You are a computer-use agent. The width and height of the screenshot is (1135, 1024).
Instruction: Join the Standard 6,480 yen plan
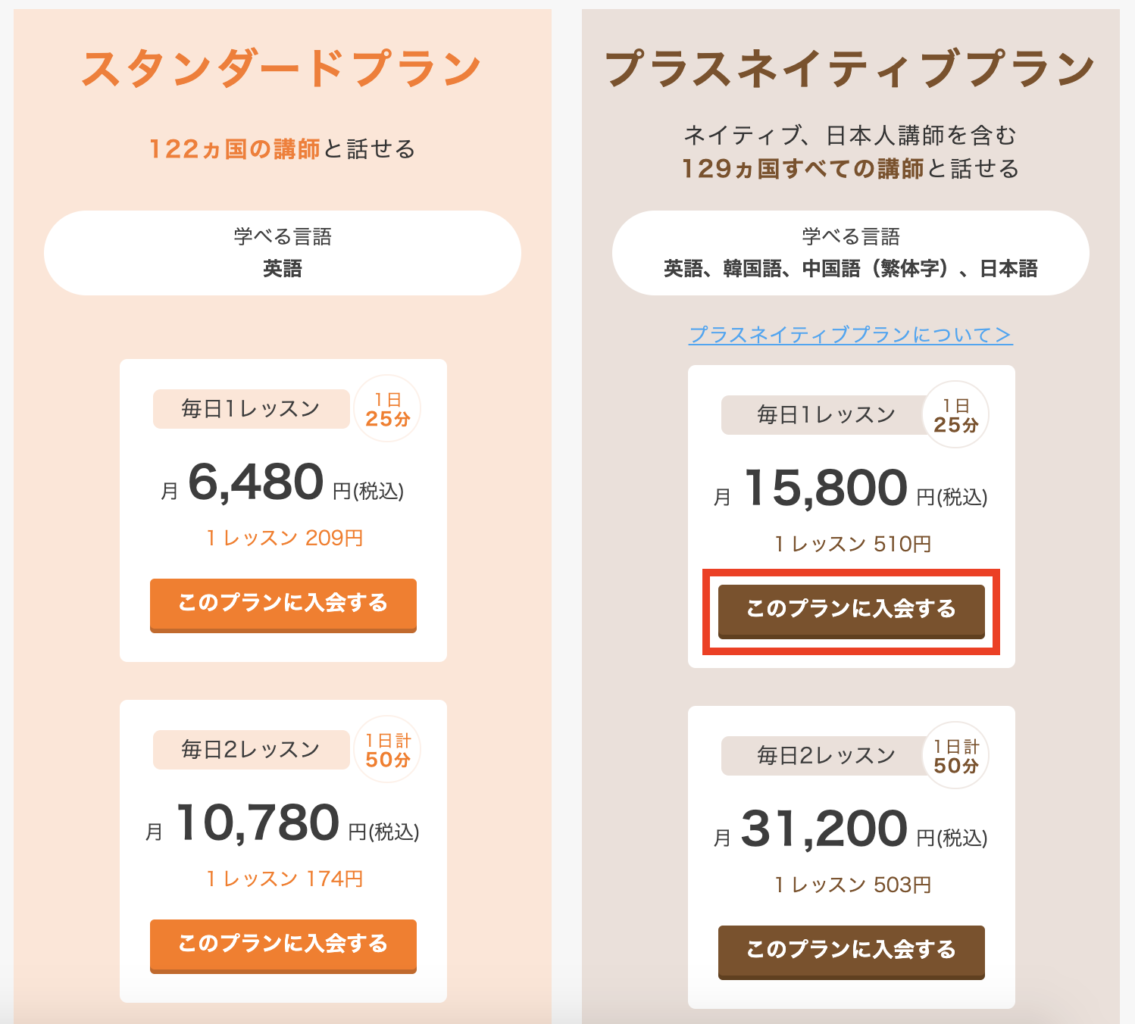(x=283, y=605)
